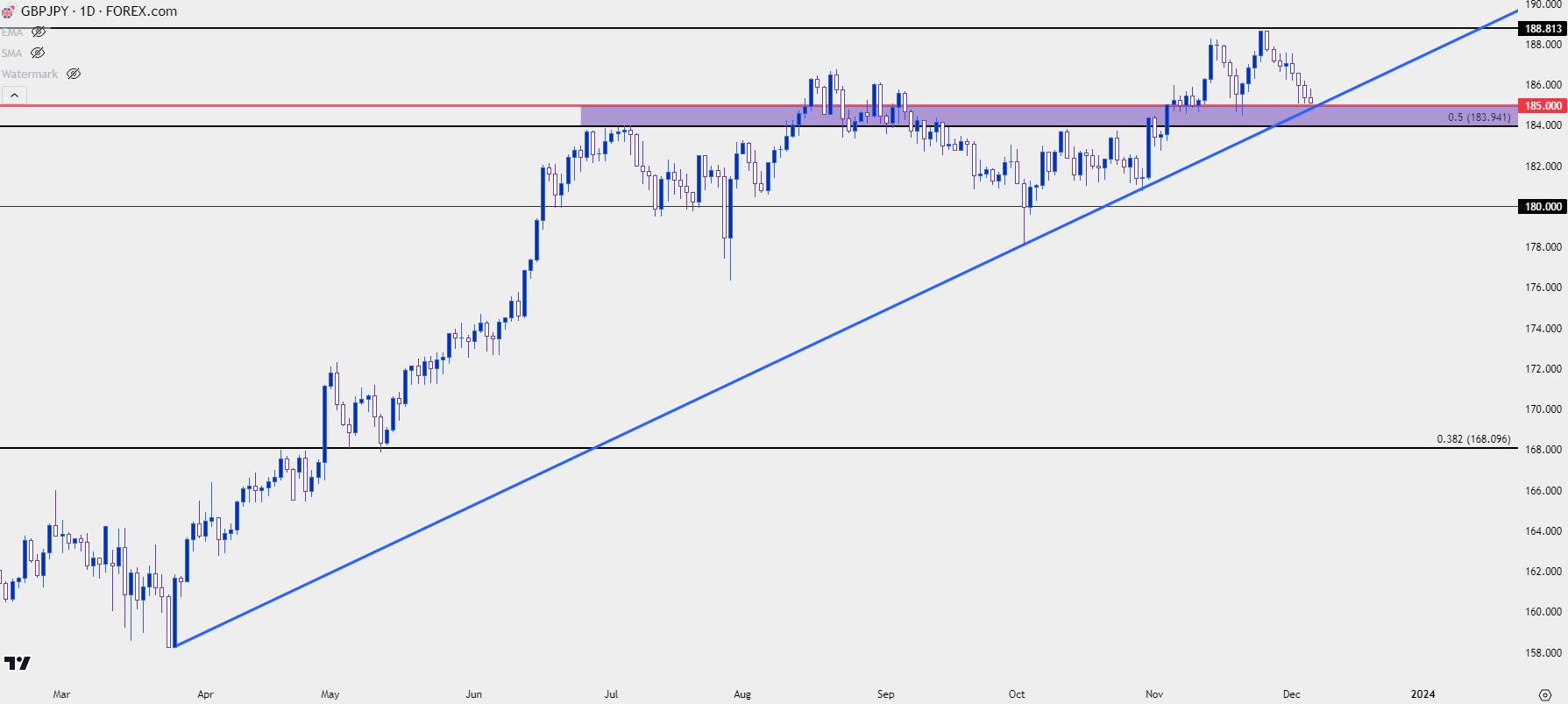Click the 158.000 price axis tick

point(1543,653)
